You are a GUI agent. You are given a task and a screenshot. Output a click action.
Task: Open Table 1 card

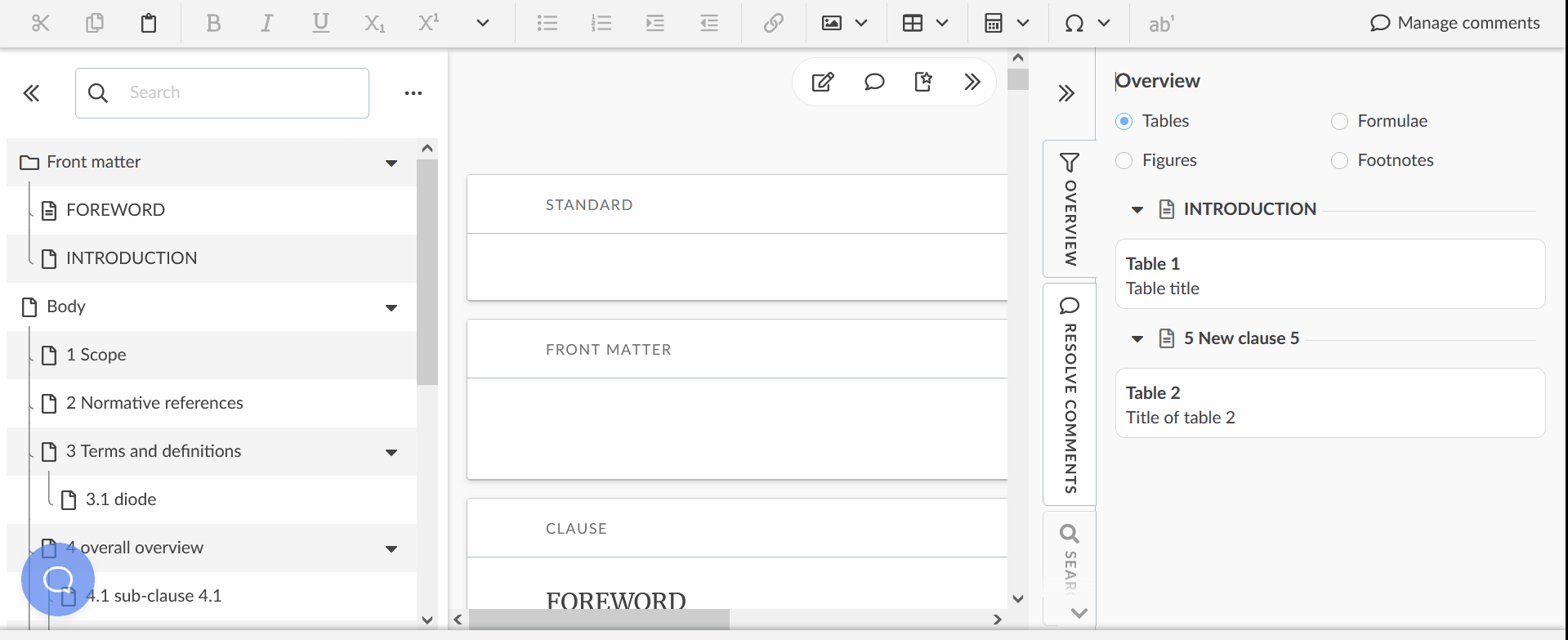pyautogui.click(x=1330, y=274)
